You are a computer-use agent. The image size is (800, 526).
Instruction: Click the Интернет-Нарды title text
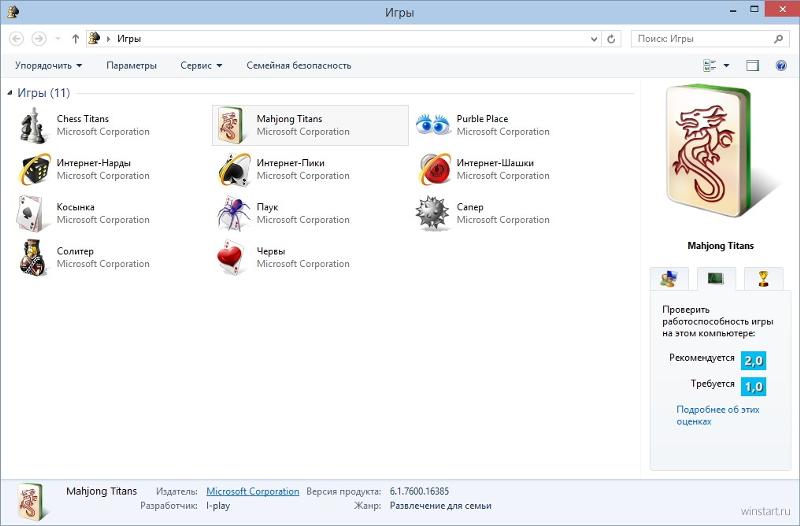click(x=93, y=163)
